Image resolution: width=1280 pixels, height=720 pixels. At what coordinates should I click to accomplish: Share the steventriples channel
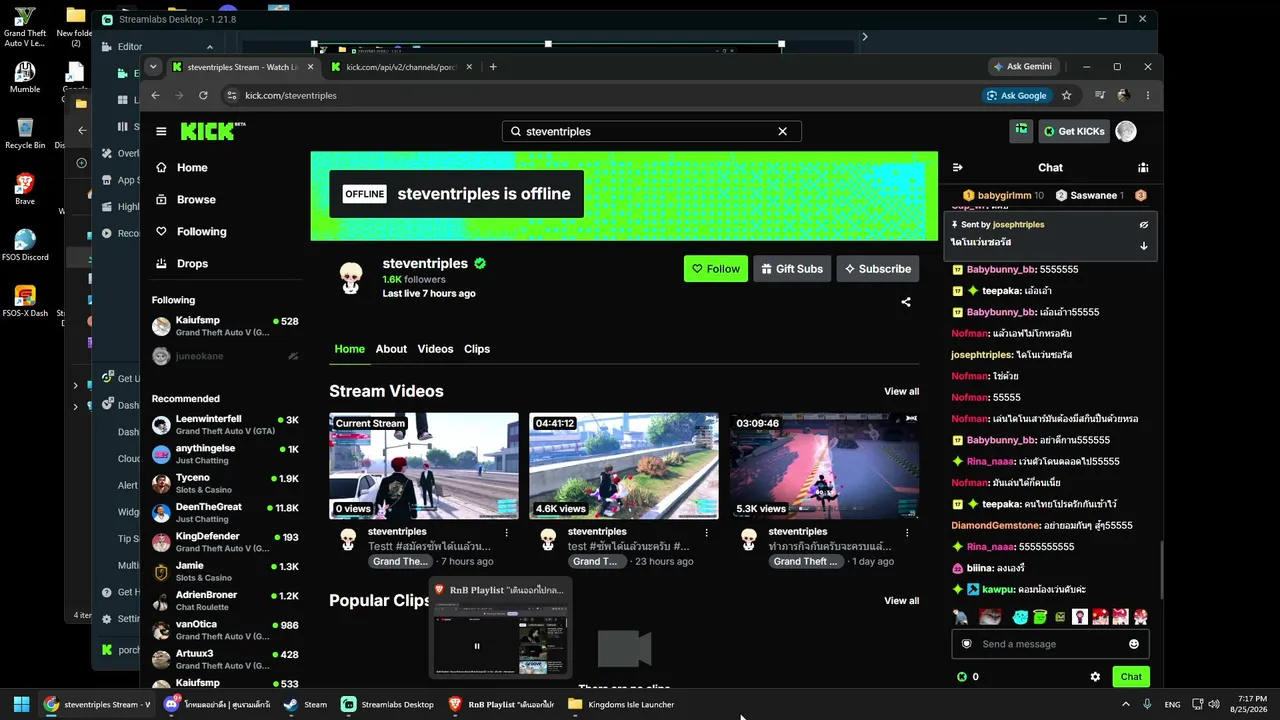(x=906, y=302)
